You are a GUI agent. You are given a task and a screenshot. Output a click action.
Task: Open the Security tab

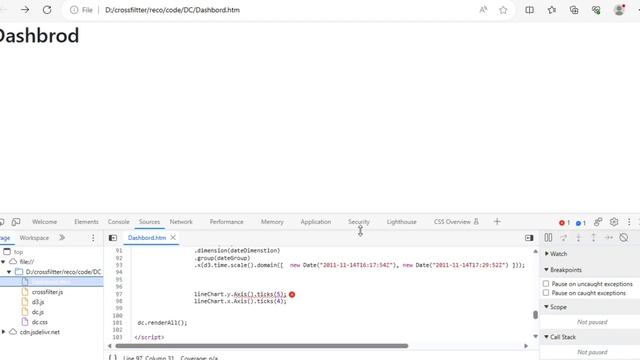(358, 222)
